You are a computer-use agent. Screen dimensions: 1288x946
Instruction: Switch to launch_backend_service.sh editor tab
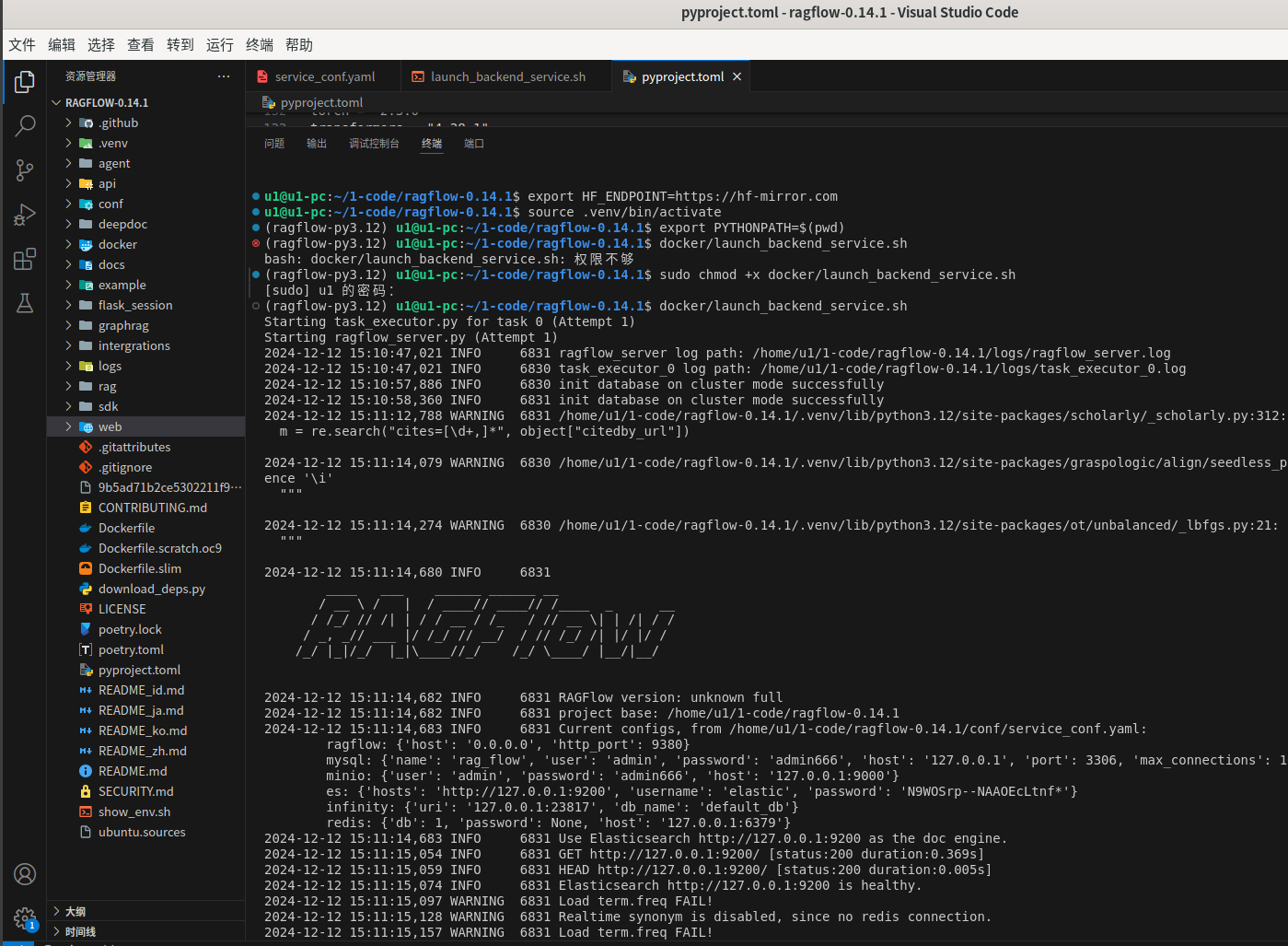click(x=506, y=76)
